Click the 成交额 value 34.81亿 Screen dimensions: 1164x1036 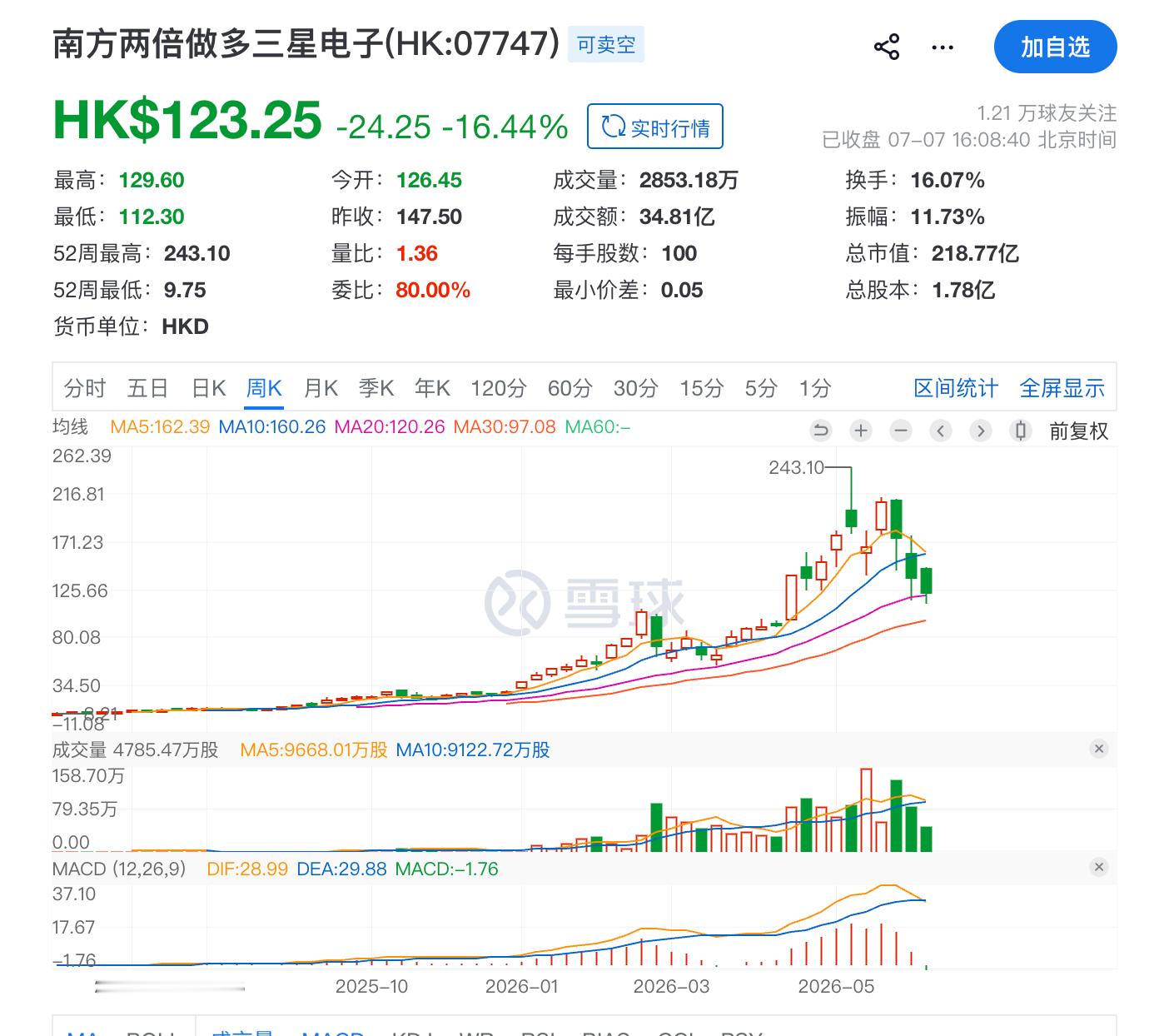[x=677, y=217]
